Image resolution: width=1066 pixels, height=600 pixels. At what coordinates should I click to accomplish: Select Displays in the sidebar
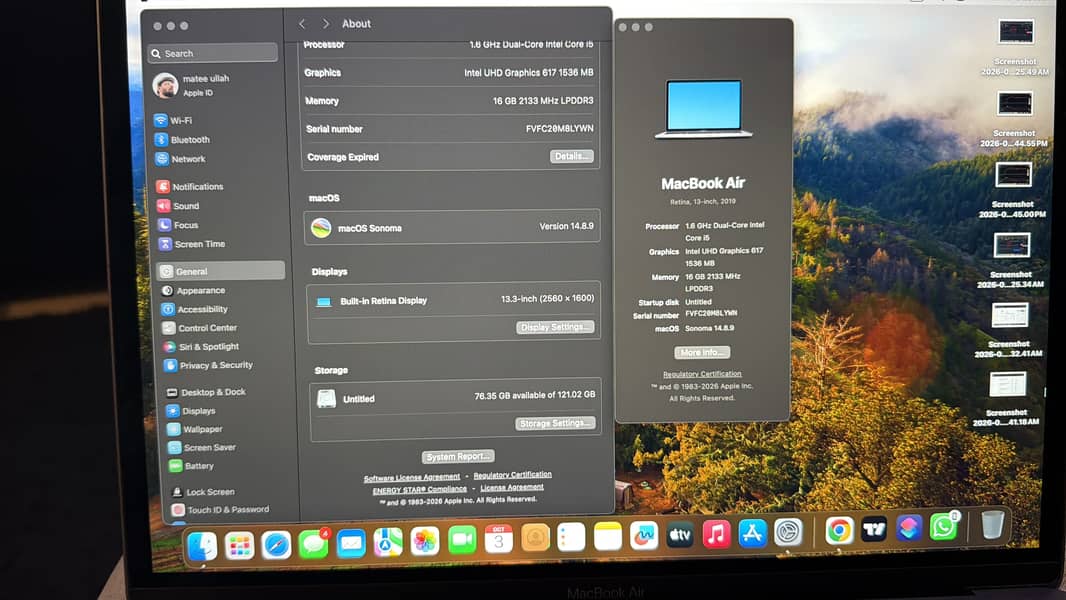coord(191,410)
